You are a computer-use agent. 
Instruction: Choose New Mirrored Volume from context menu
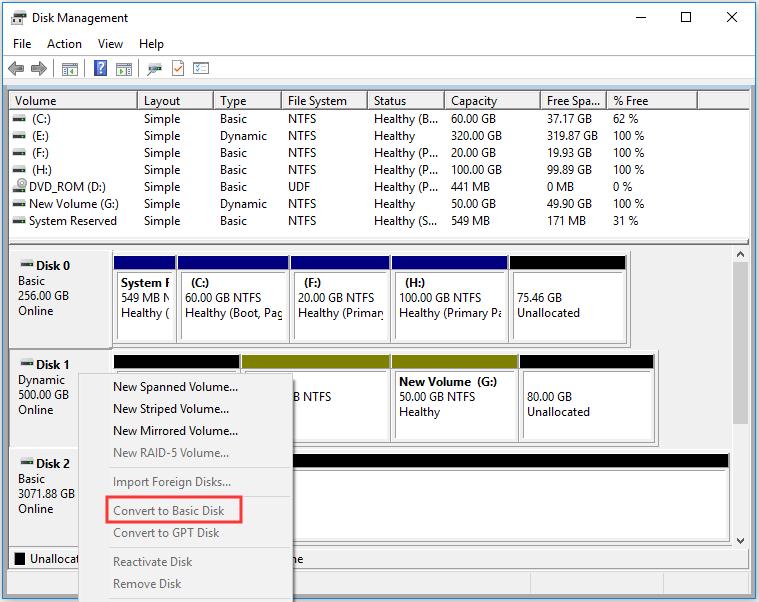pyautogui.click(x=175, y=431)
